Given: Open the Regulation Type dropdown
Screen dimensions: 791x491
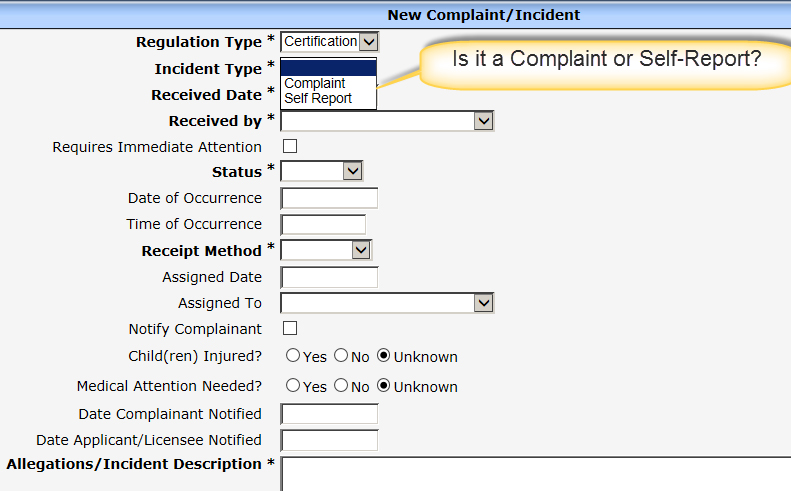Looking at the screenshot, I should coord(368,41).
